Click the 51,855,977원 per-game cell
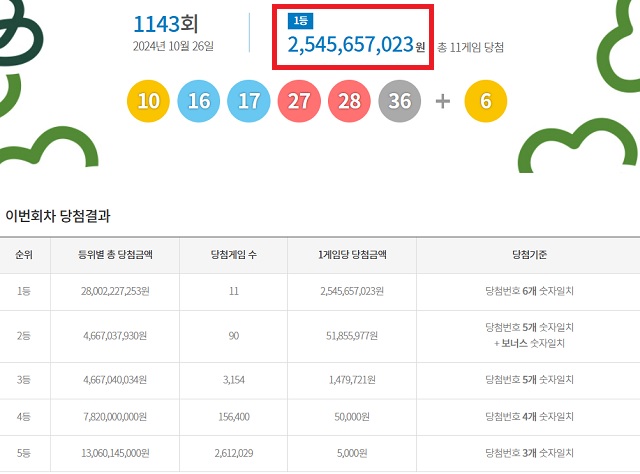 [x=352, y=336]
